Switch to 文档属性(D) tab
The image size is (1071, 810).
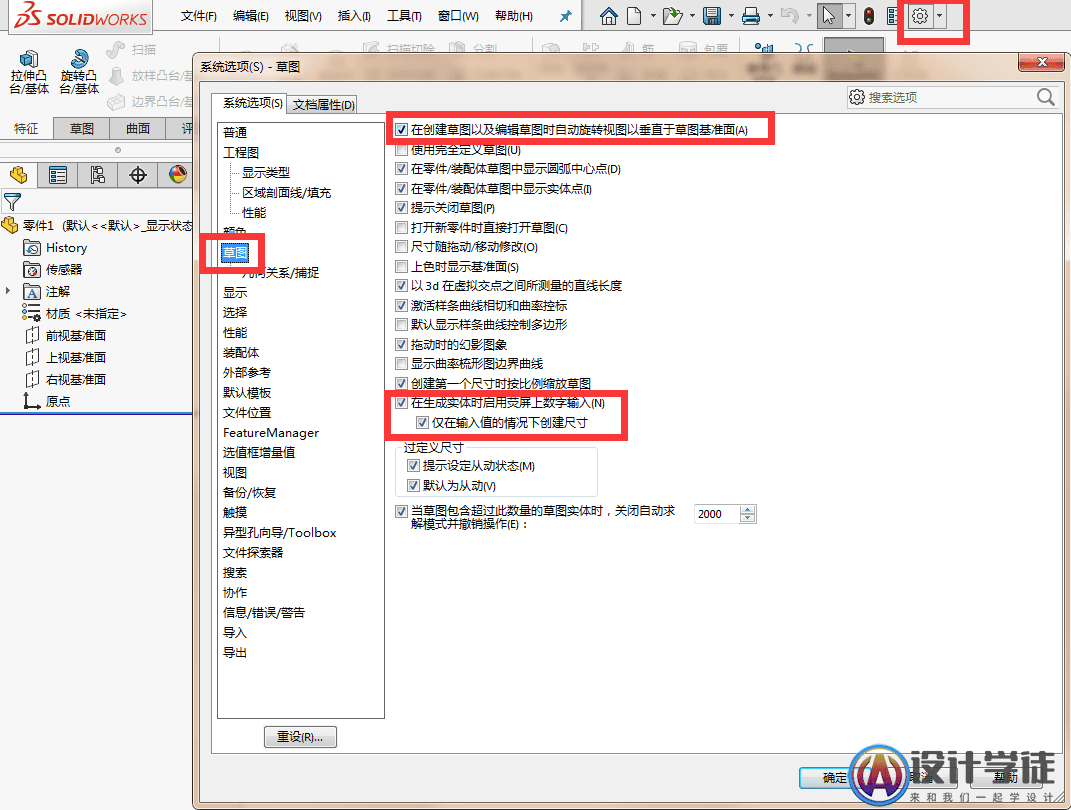[x=324, y=104]
